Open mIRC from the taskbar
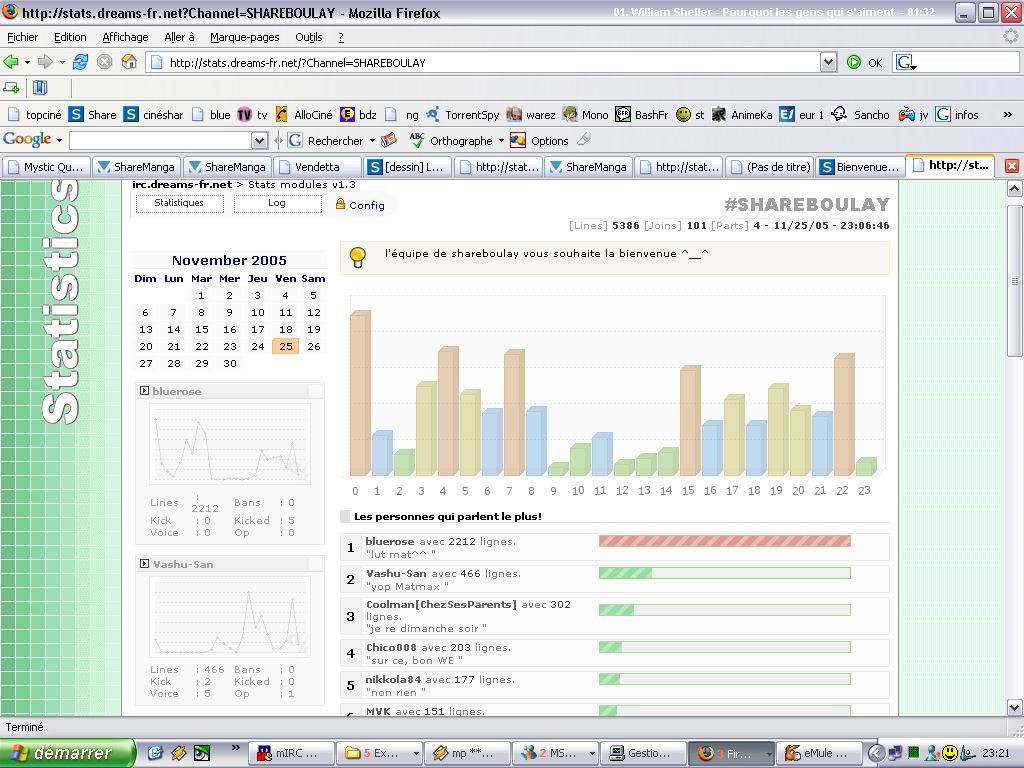The height and width of the screenshot is (768, 1024). [291, 753]
